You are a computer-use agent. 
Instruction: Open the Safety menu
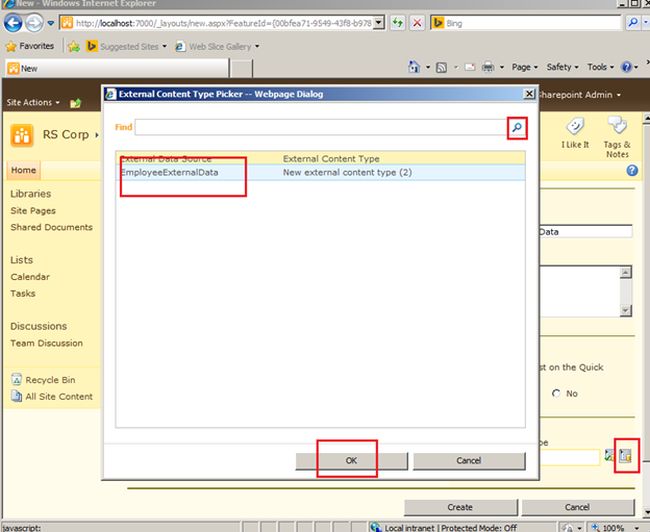[562, 67]
